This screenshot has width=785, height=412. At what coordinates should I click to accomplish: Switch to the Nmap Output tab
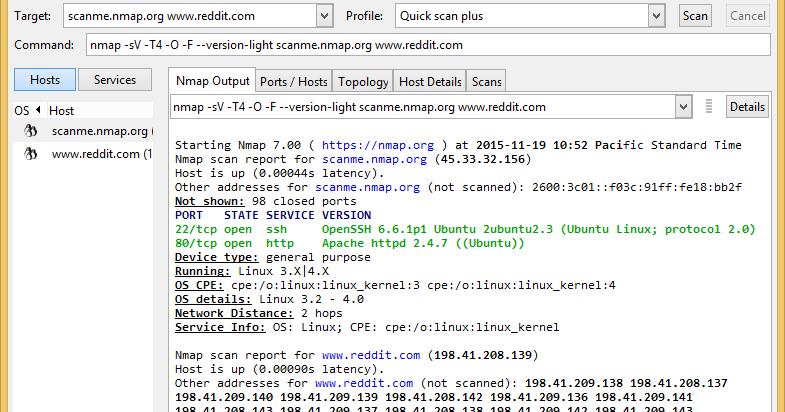[x=212, y=81]
